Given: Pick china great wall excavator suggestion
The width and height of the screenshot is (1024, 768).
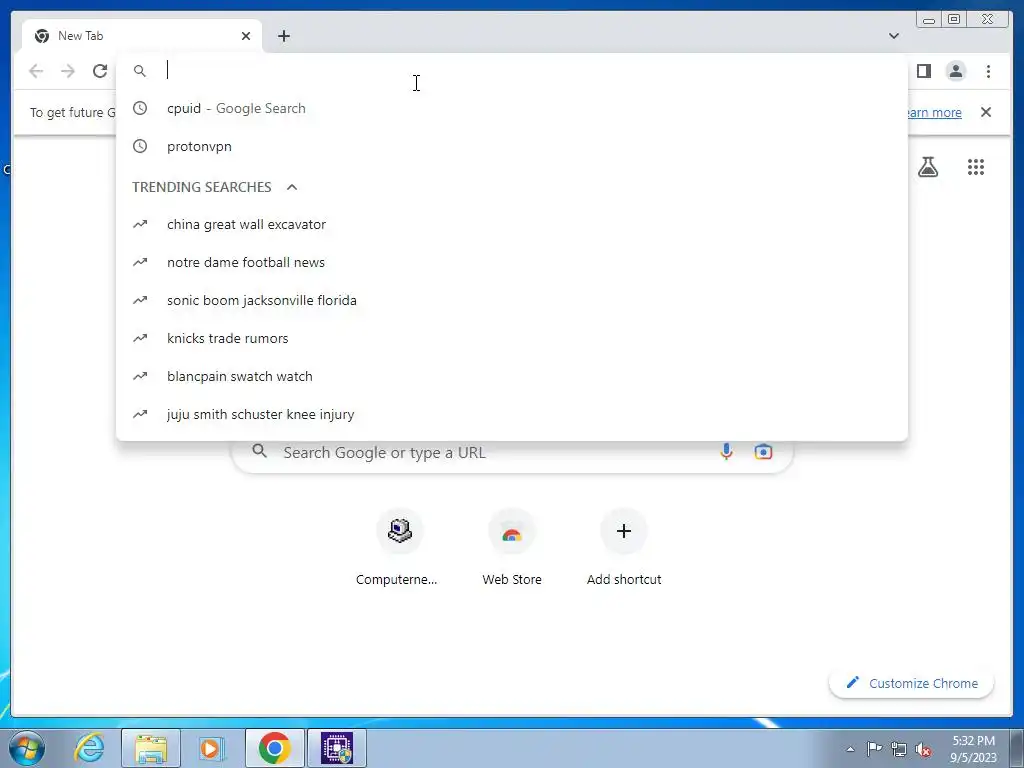Looking at the screenshot, I should [511, 224].
